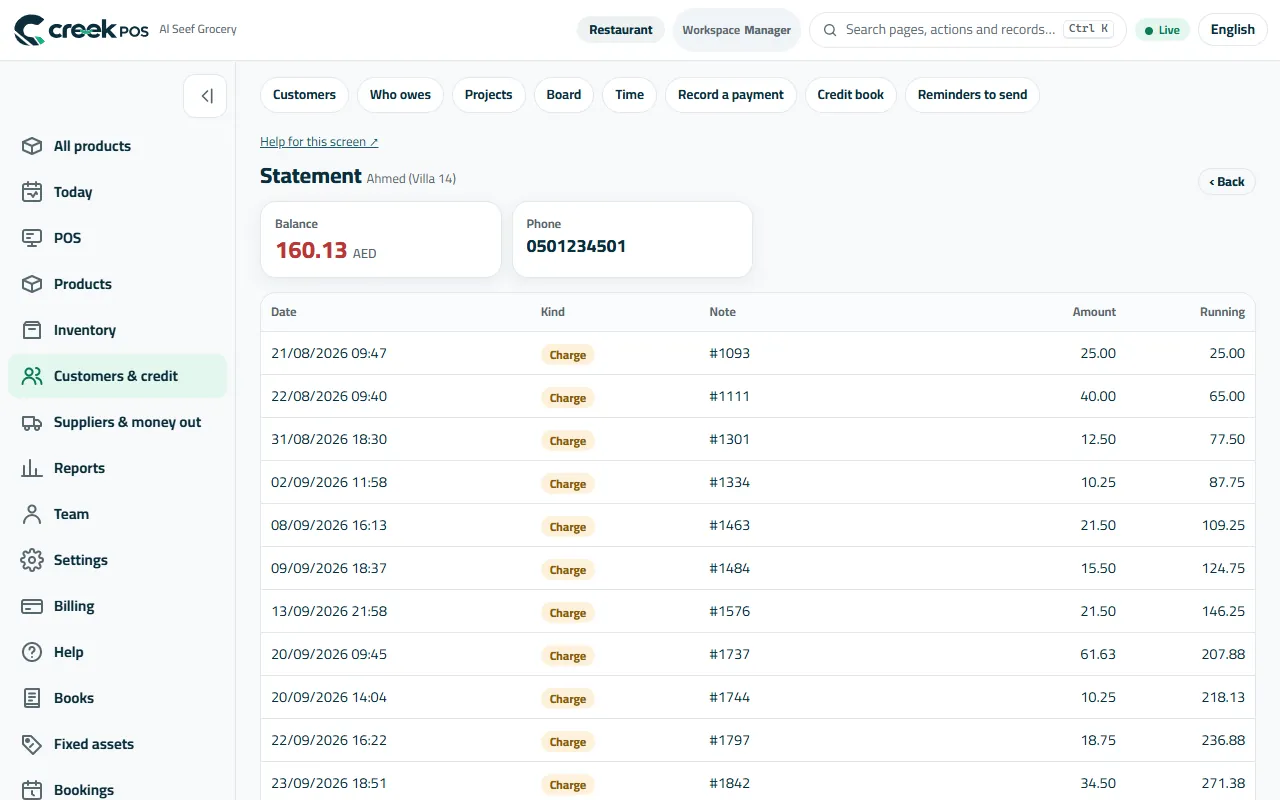Viewport: 1280px width, 800px height.
Task: Click the running total 236.88
Action: point(1224,740)
